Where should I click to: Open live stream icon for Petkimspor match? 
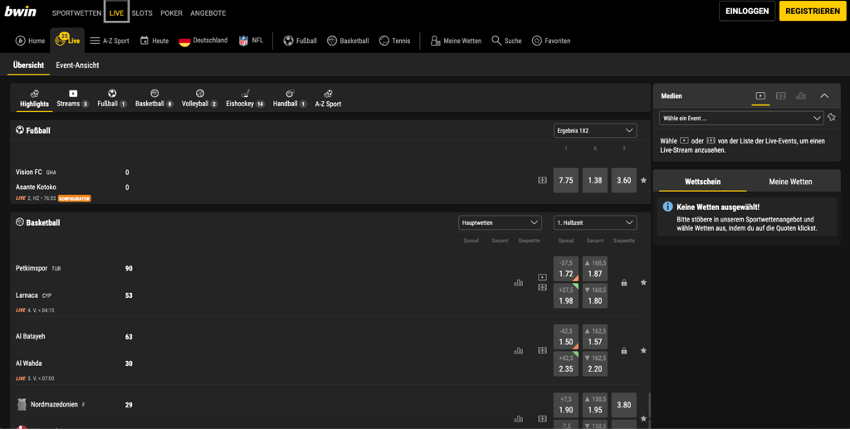click(542, 277)
